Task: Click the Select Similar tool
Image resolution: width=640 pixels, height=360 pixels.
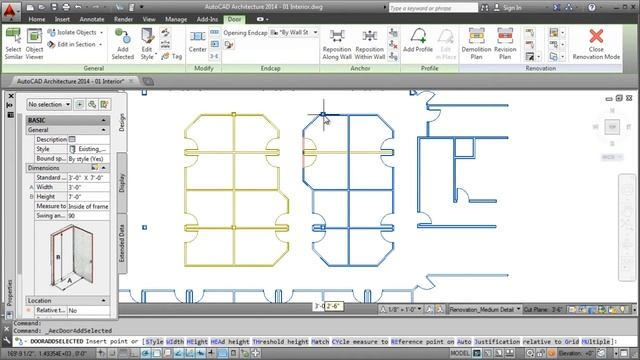Action: pyautogui.click(x=13, y=44)
